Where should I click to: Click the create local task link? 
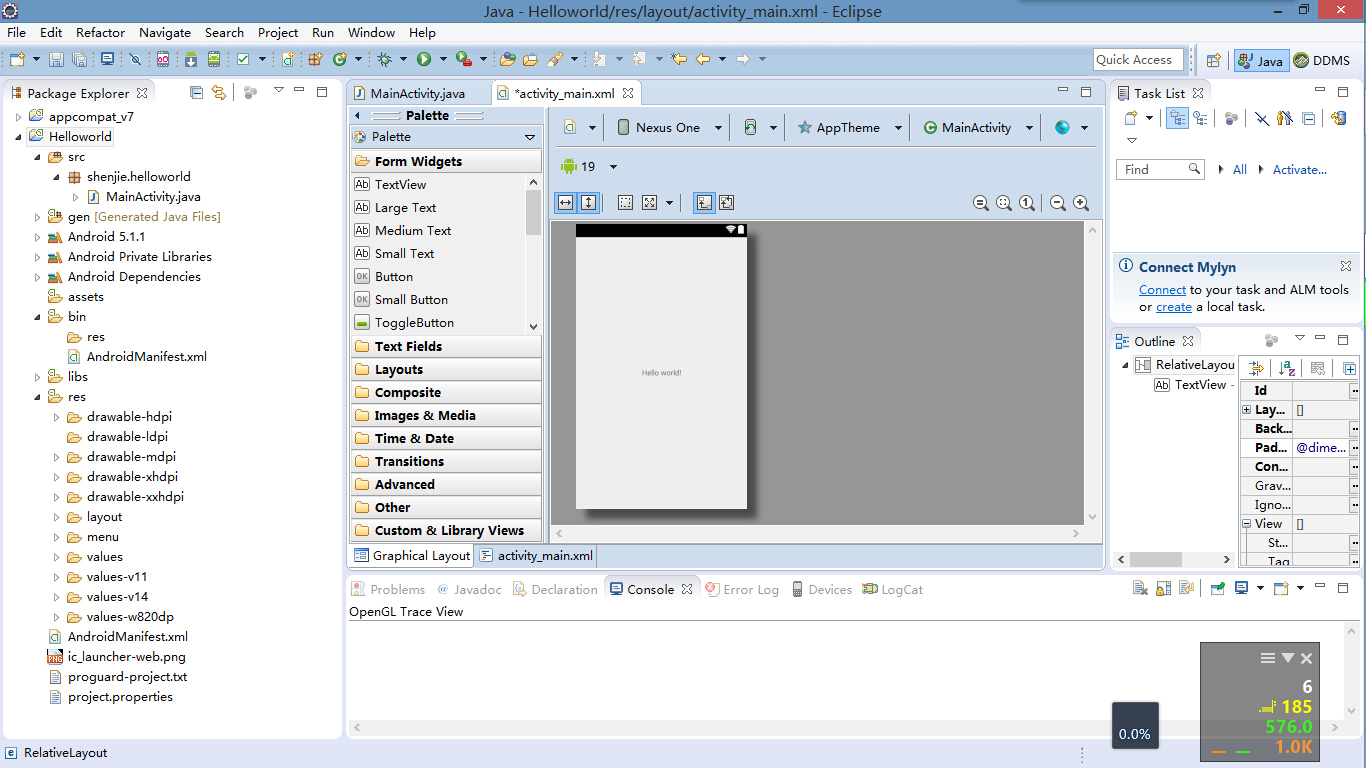click(1174, 307)
